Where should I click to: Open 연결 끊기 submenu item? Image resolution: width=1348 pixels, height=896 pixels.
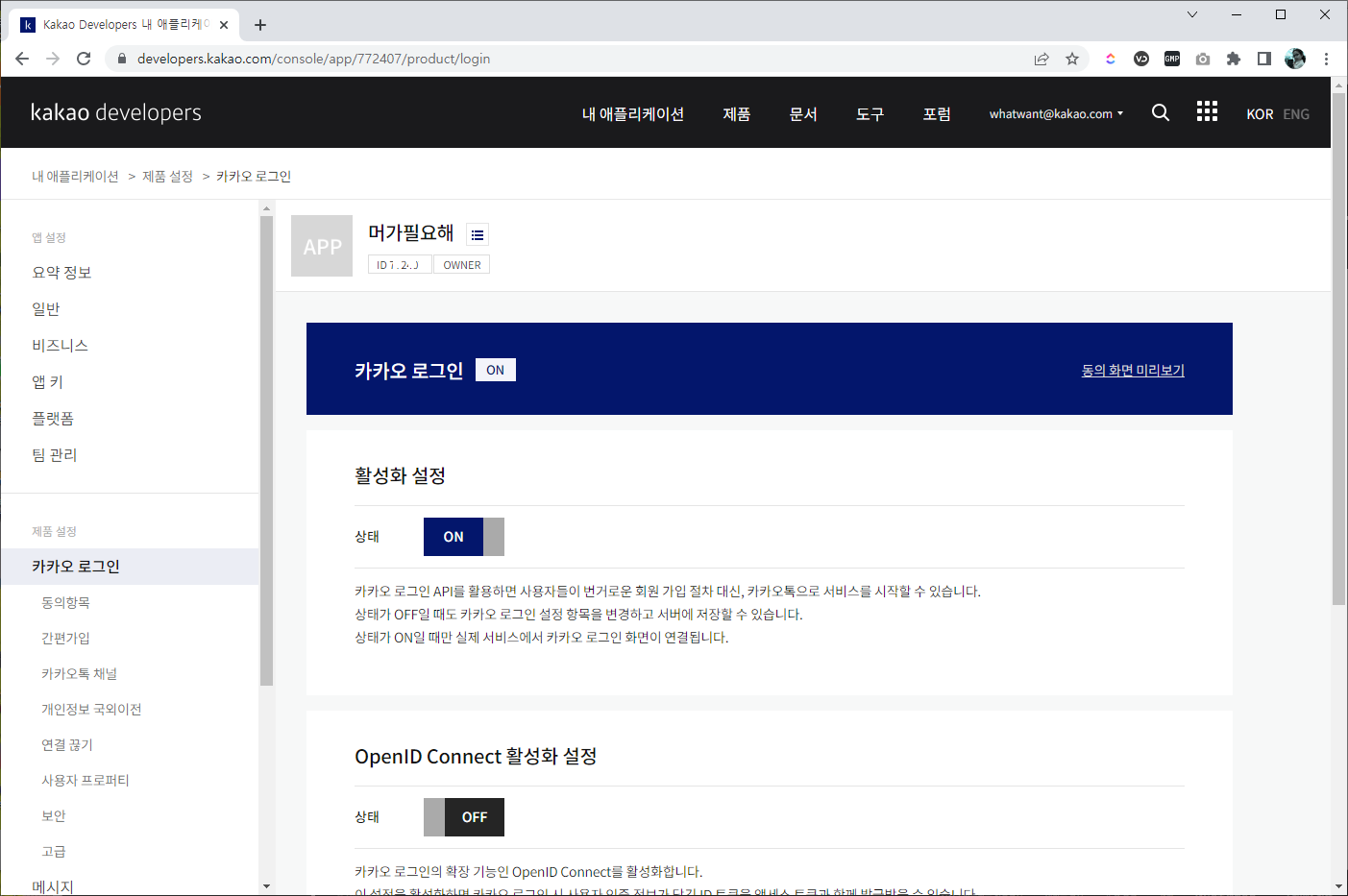coord(66,744)
